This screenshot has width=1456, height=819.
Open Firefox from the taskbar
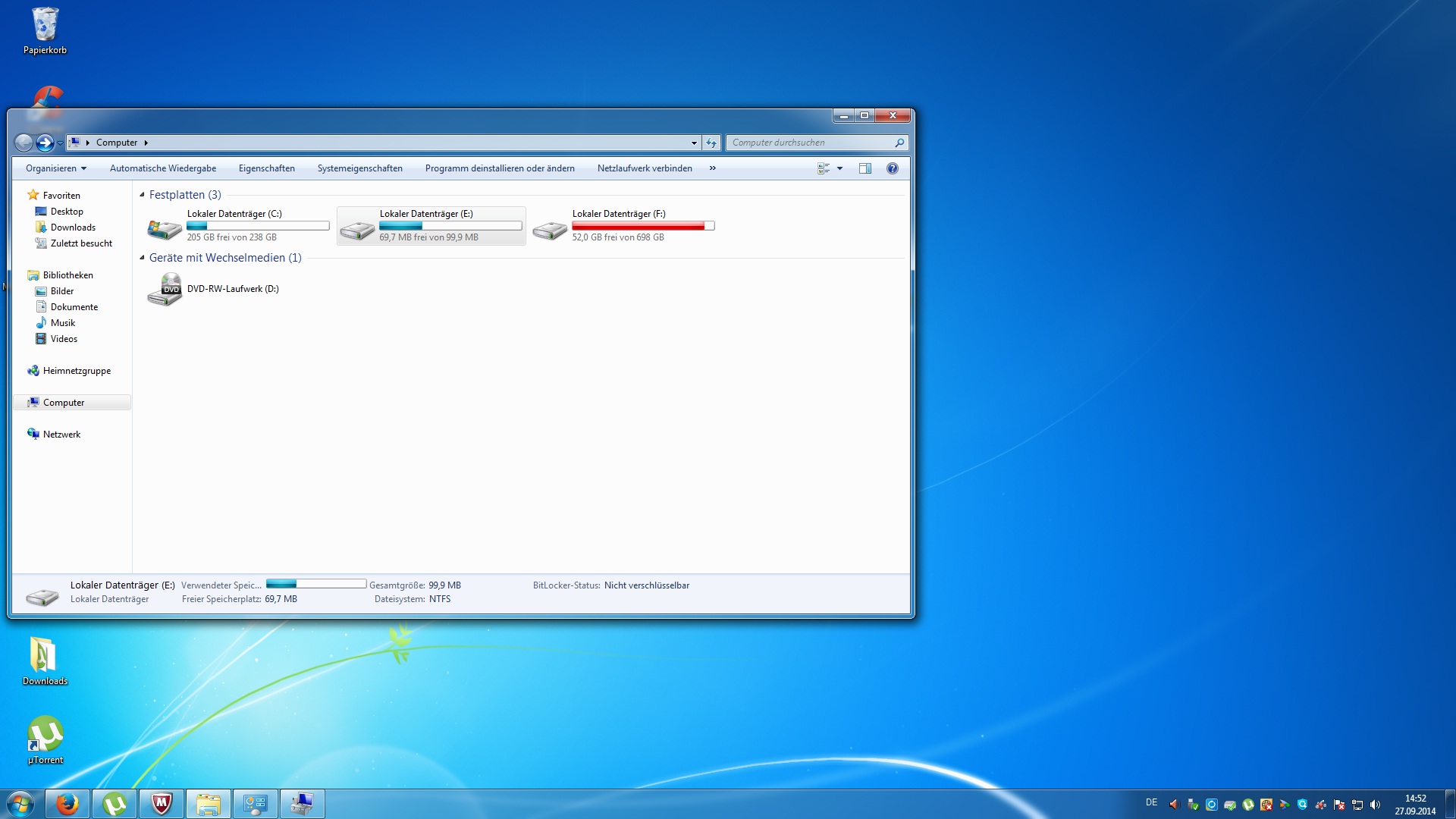tap(67, 804)
